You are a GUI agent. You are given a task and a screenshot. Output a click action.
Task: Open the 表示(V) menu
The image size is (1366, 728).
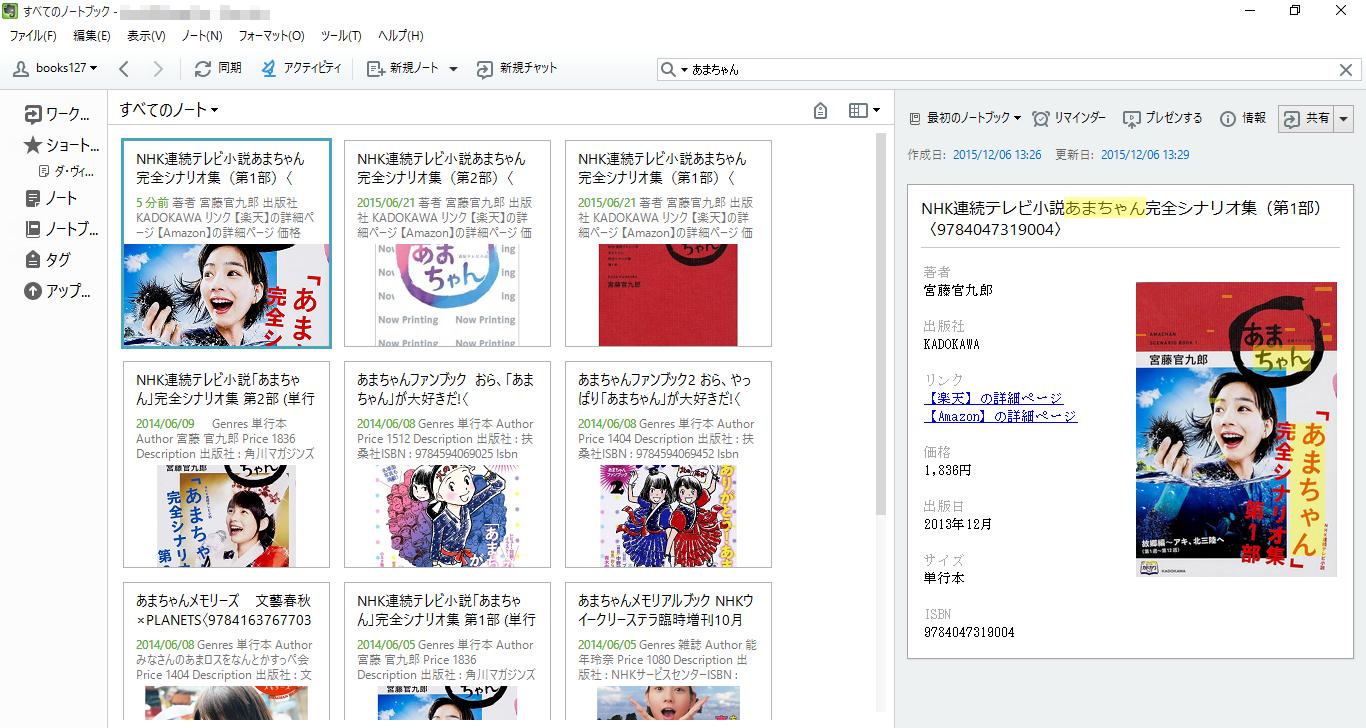[146, 36]
